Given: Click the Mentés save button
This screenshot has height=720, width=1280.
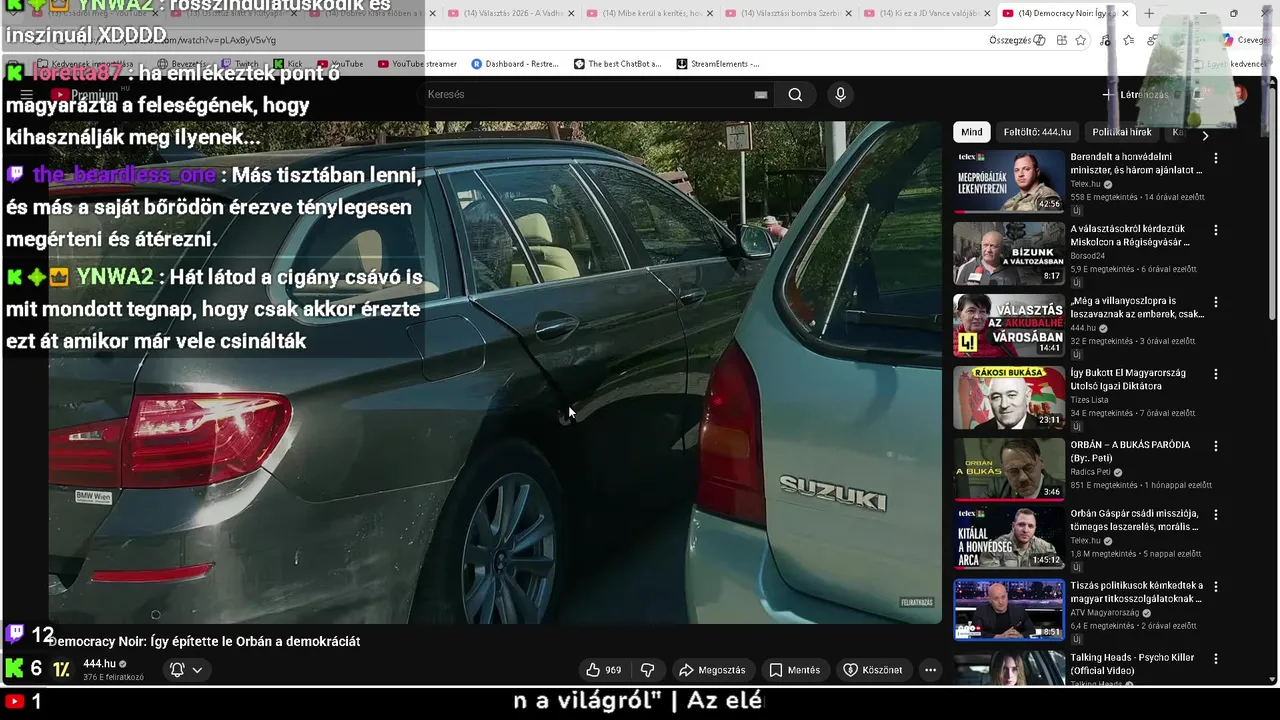Looking at the screenshot, I should 795,670.
